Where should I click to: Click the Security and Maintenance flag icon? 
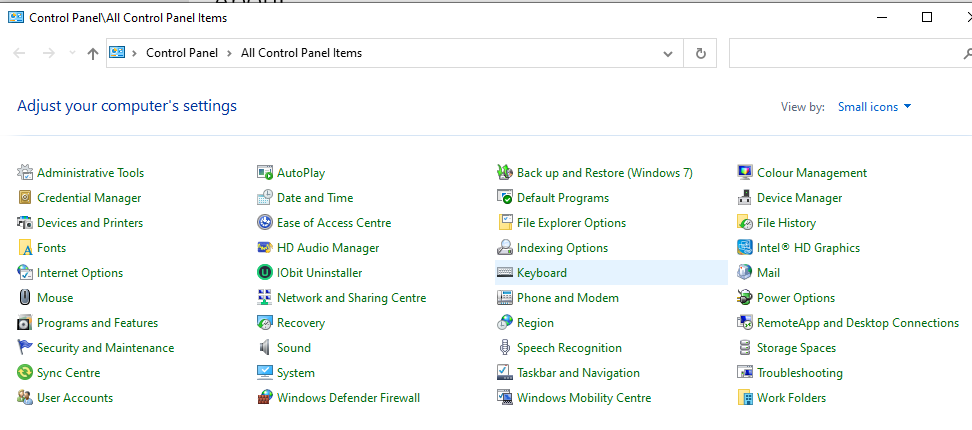coord(24,348)
